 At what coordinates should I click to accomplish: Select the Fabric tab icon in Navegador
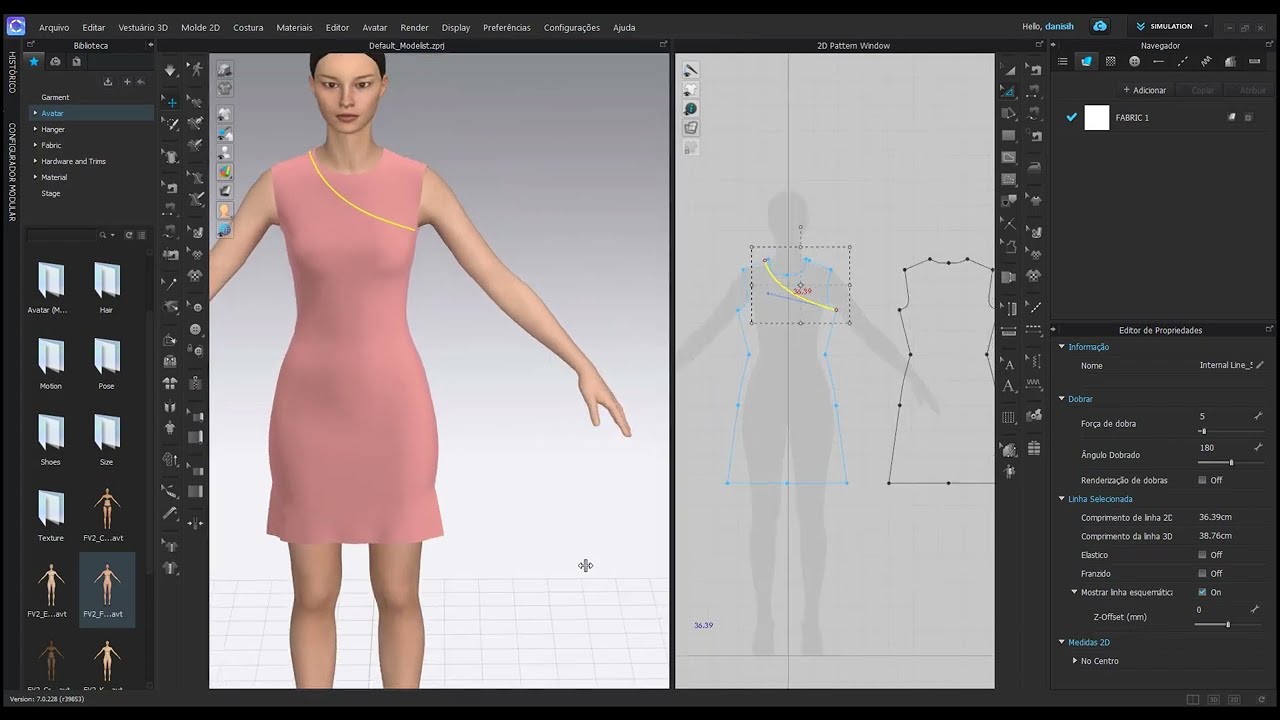[1086, 61]
